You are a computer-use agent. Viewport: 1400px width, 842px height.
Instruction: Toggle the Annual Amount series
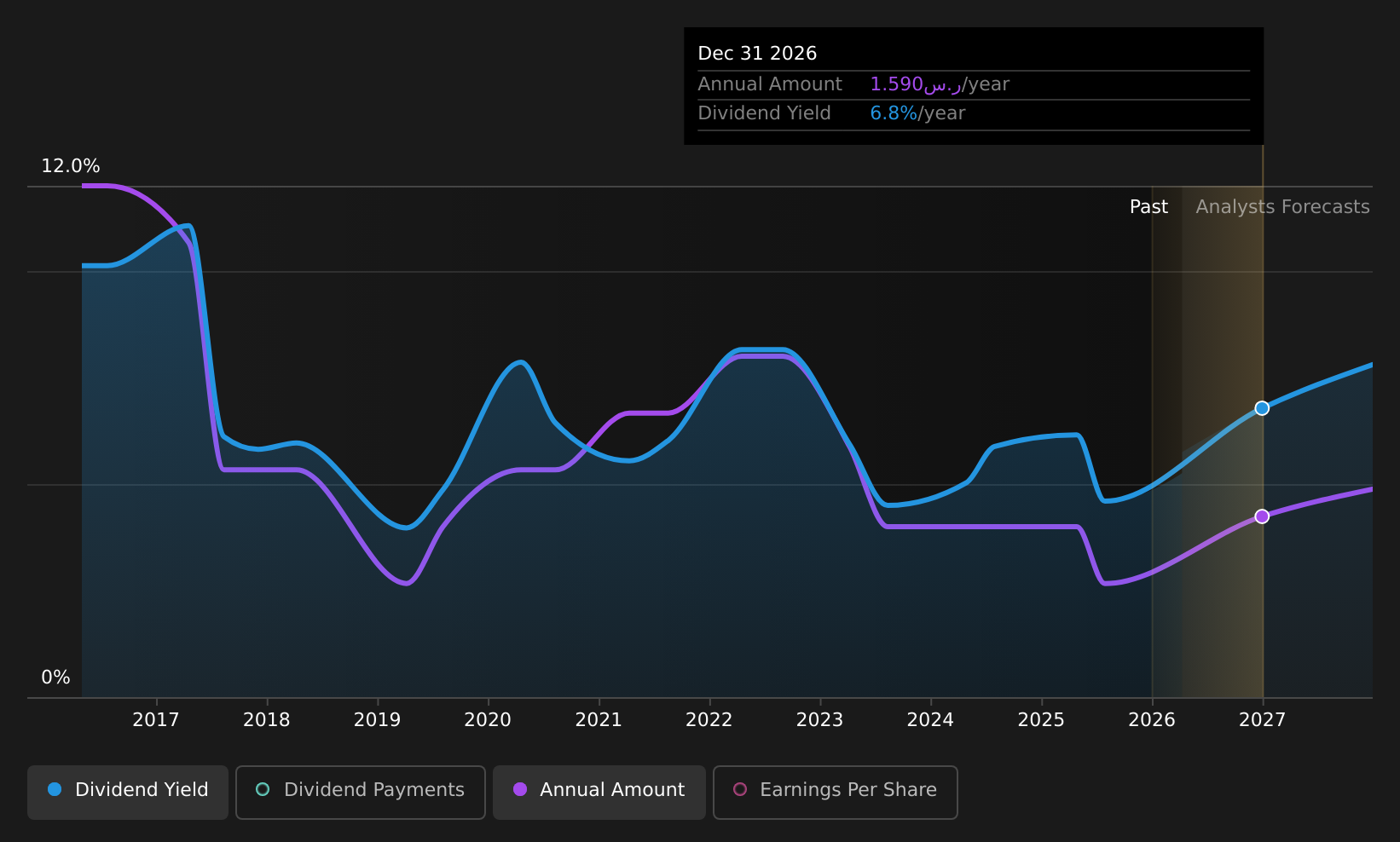point(599,792)
